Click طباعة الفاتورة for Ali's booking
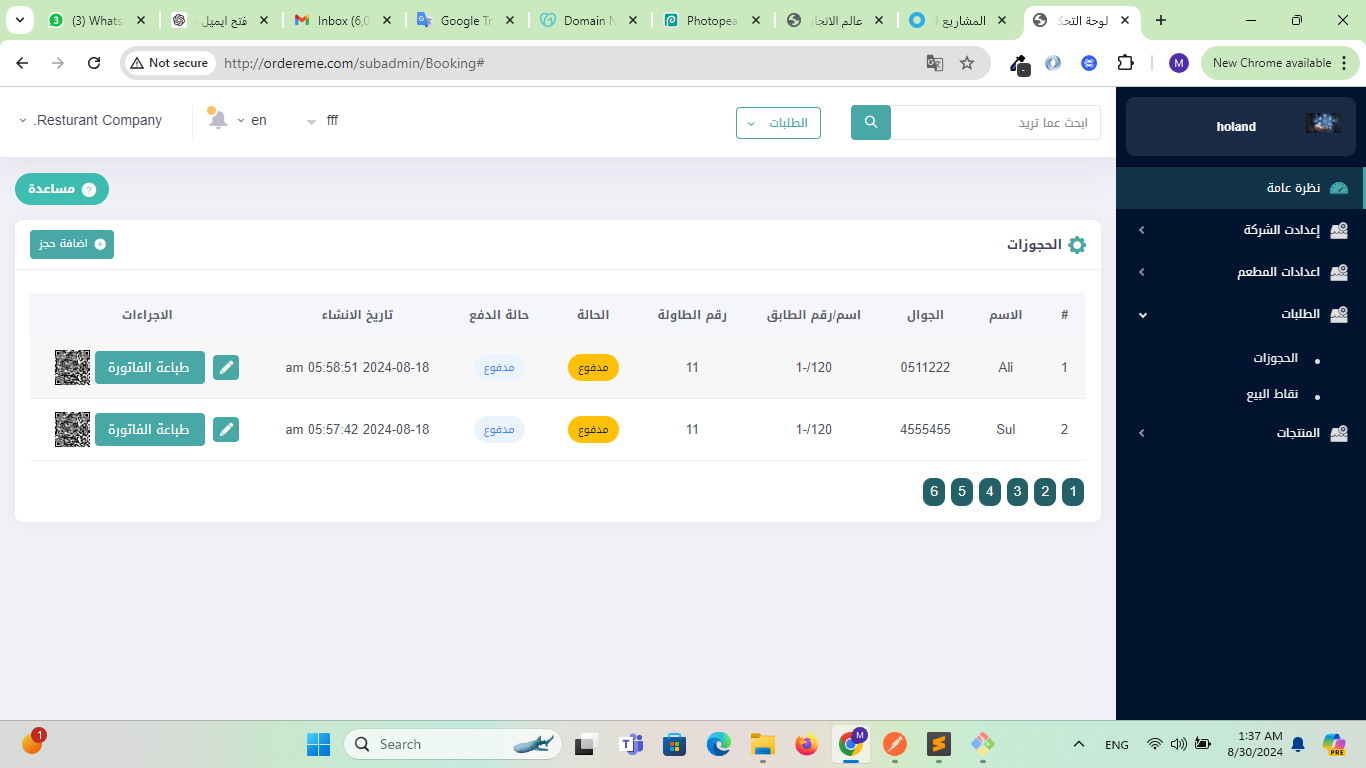Viewport: 1366px width, 768px height. pyautogui.click(x=150, y=368)
